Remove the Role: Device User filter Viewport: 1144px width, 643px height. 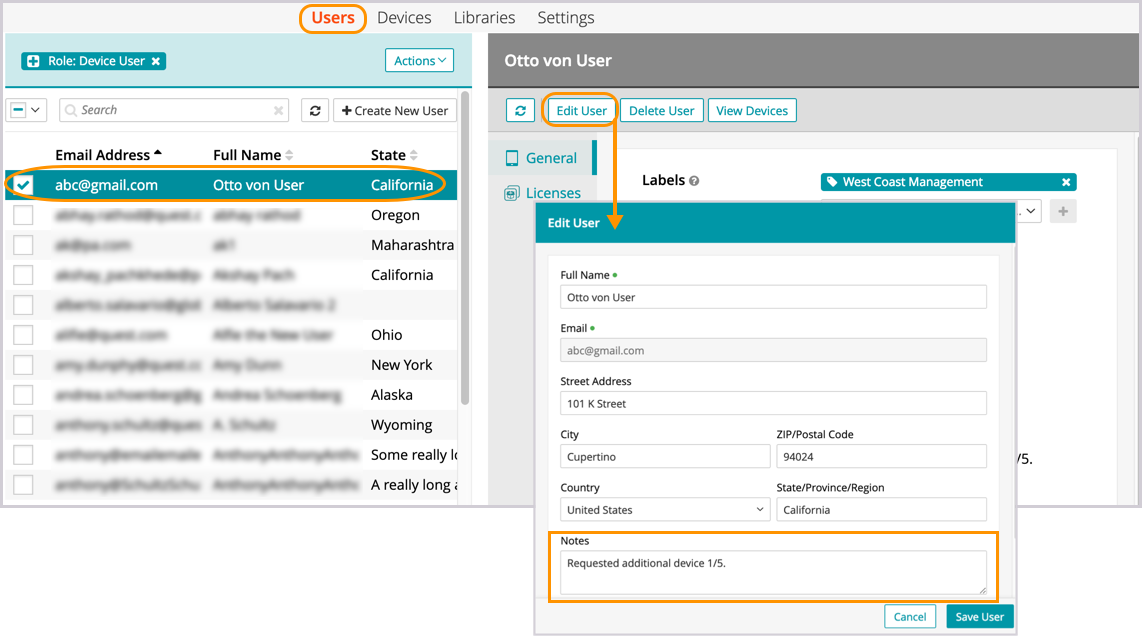[156, 61]
